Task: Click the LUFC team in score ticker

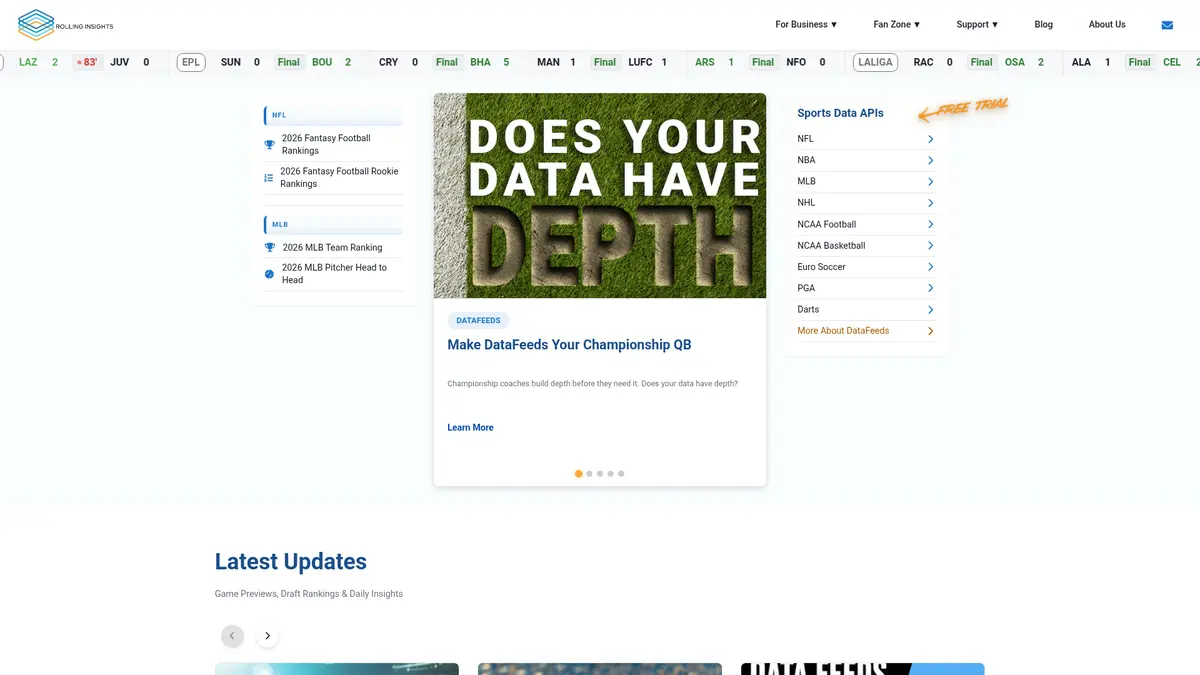Action: point(640,62)
